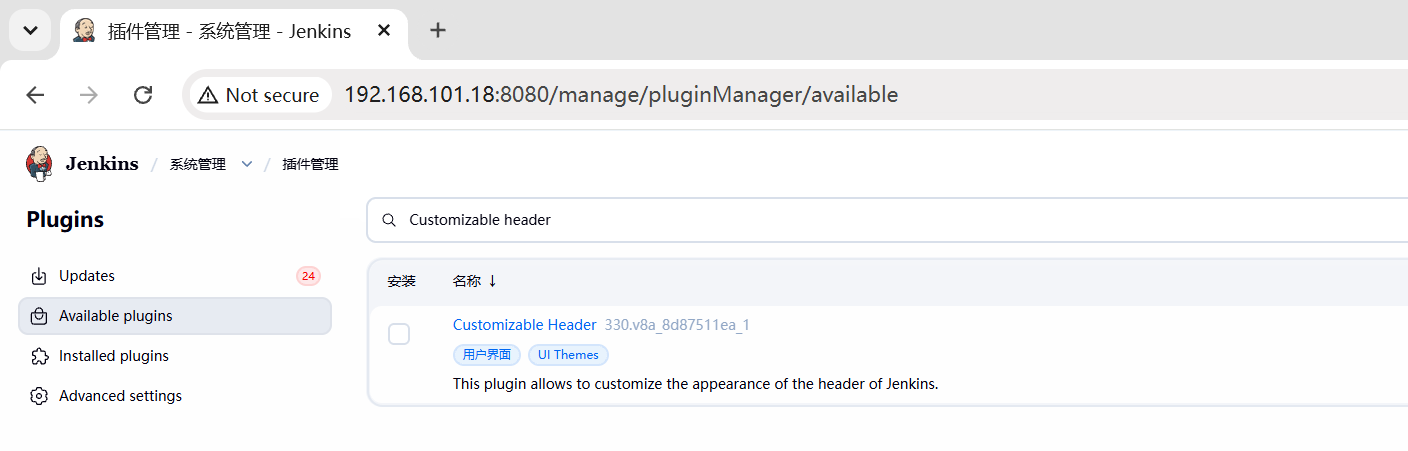The image size is (1408, 451).
Task: Click the Available plugins shopping bag icon
Action: click(x=39, y=316)
